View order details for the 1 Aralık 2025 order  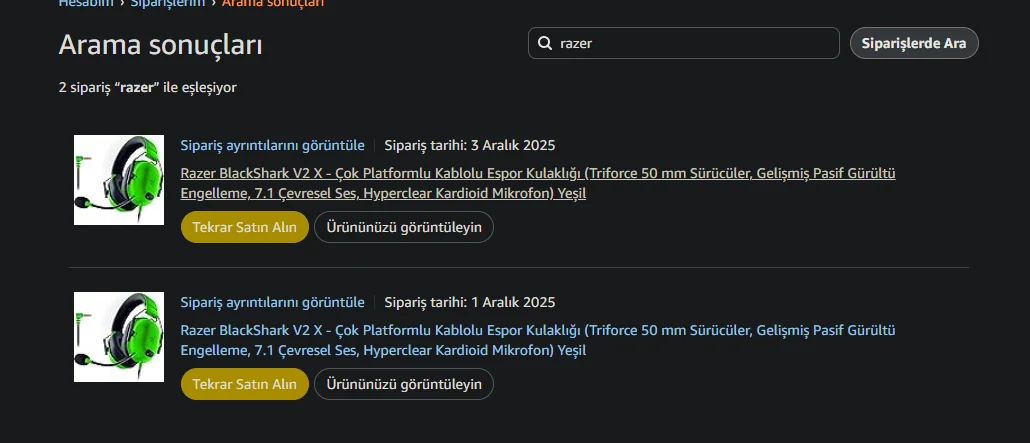tap(273, 302)
